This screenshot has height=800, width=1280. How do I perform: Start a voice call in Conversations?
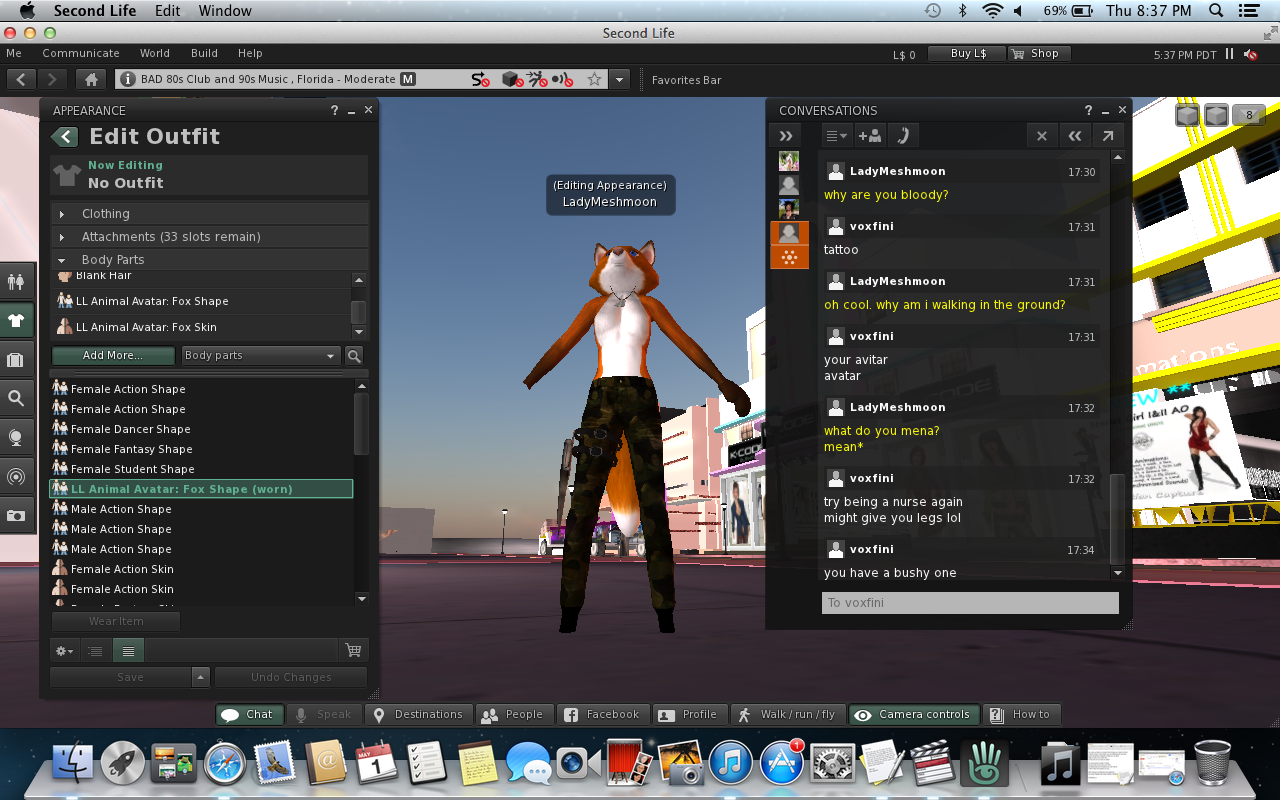click(902, 136)
